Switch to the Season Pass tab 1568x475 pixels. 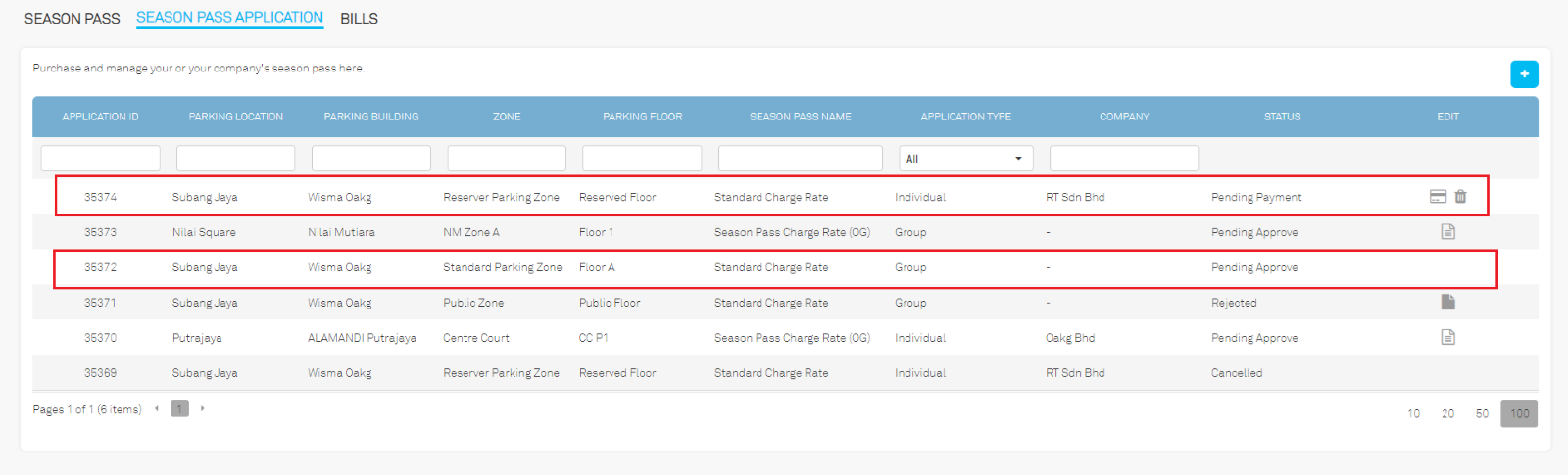click(72, 19)
